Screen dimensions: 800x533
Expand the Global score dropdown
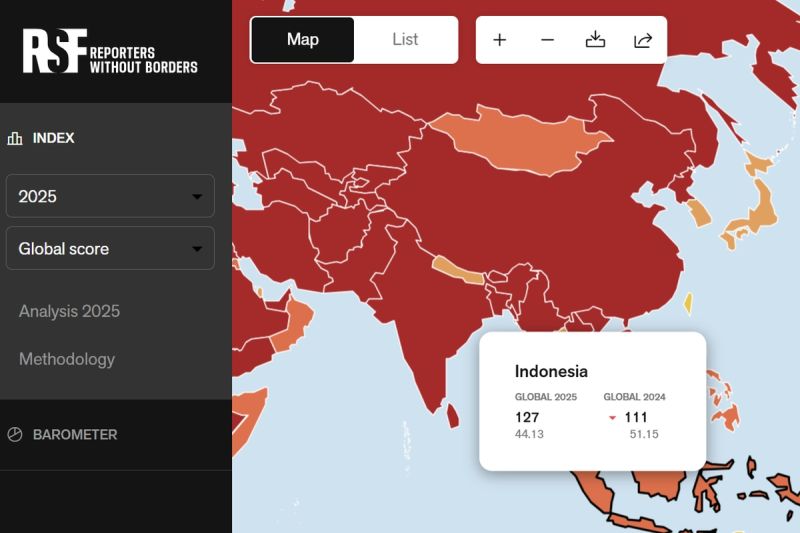tap(110, 248)
